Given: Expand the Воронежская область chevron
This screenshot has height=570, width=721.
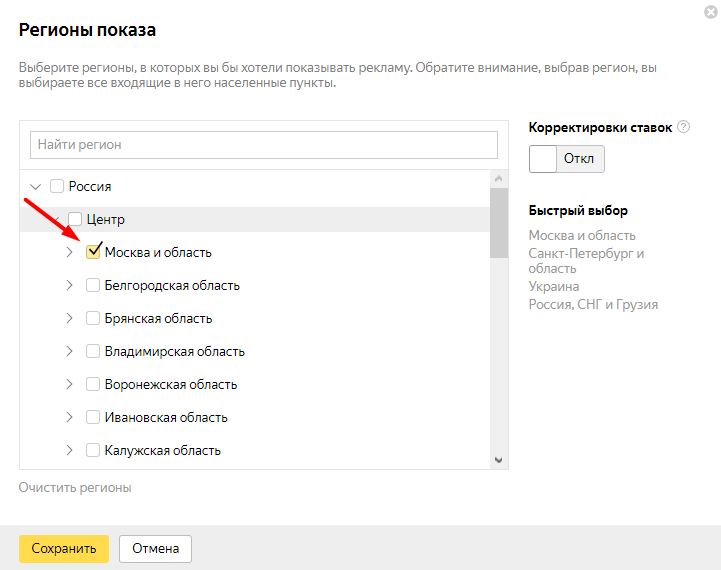Looking at the screenshot, I should (69, 384).
